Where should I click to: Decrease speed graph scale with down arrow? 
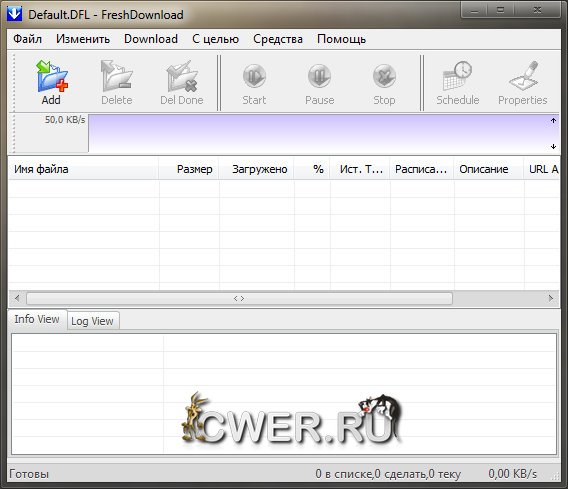(x=553, y=146)
